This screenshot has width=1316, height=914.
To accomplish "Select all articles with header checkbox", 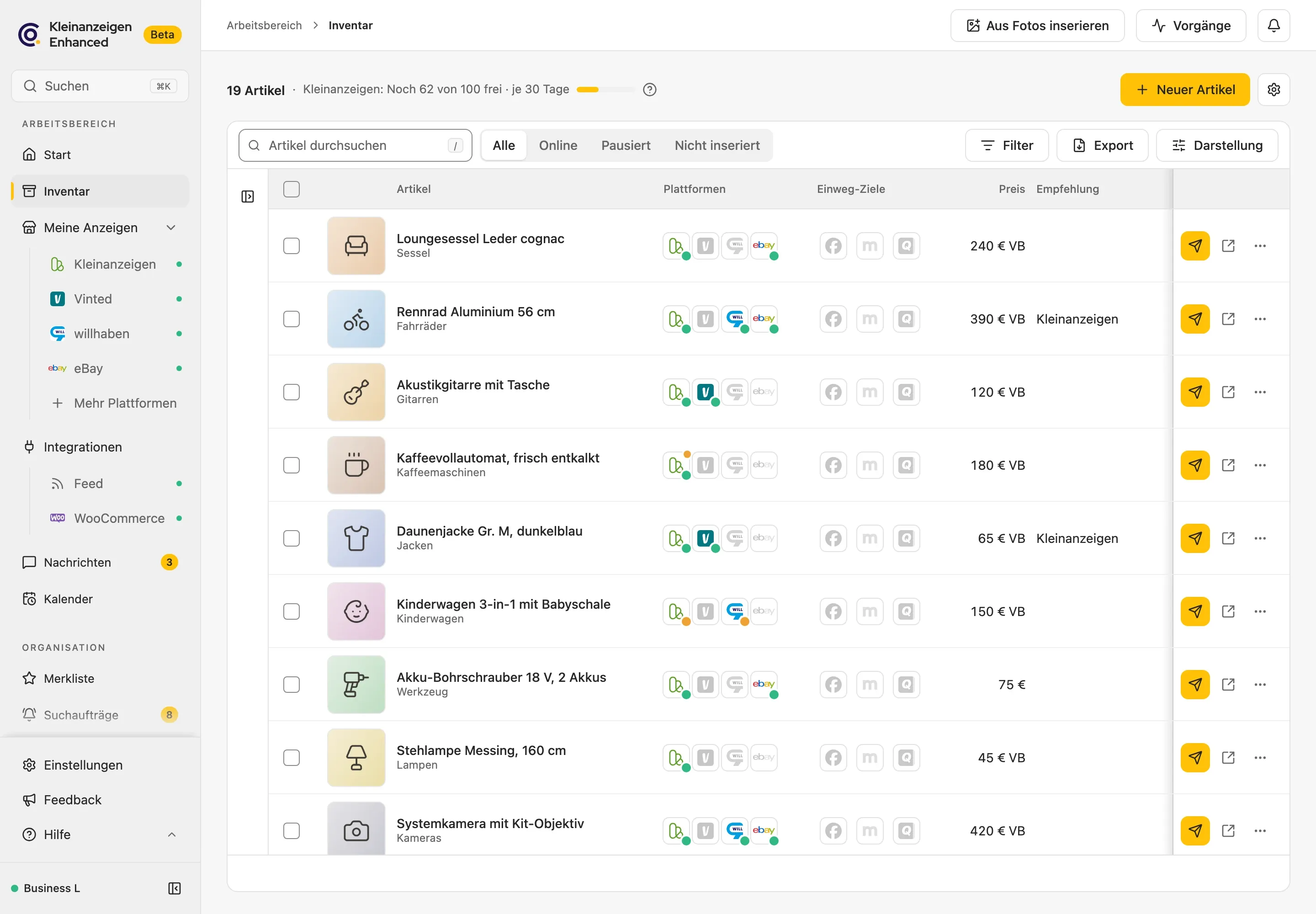I will (292, 189).
